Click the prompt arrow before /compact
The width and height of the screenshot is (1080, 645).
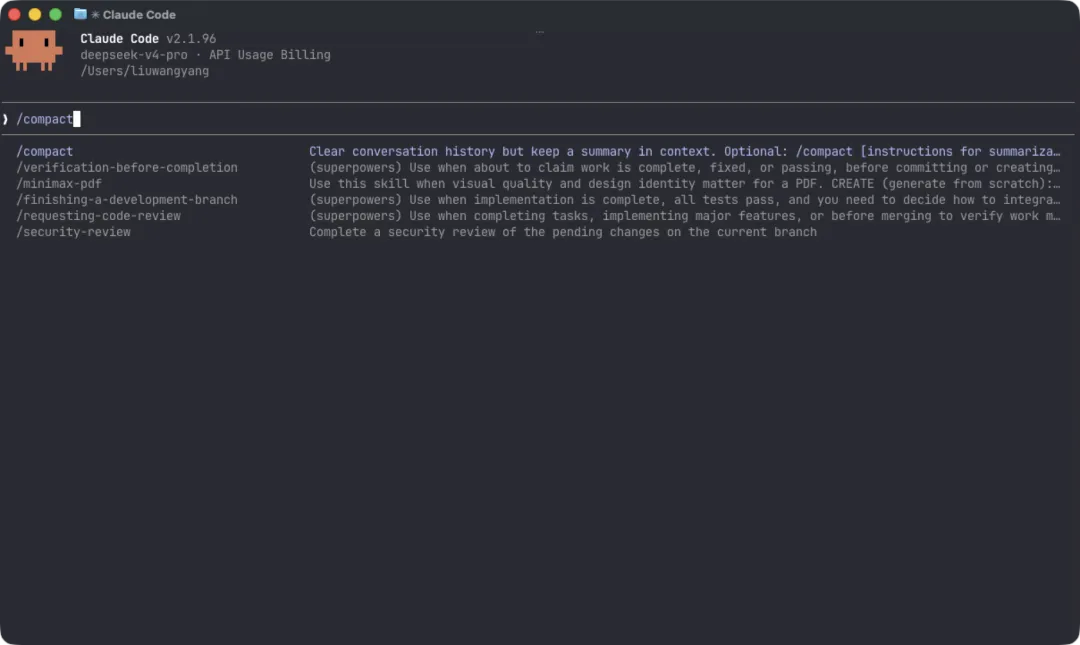point(6,119)
